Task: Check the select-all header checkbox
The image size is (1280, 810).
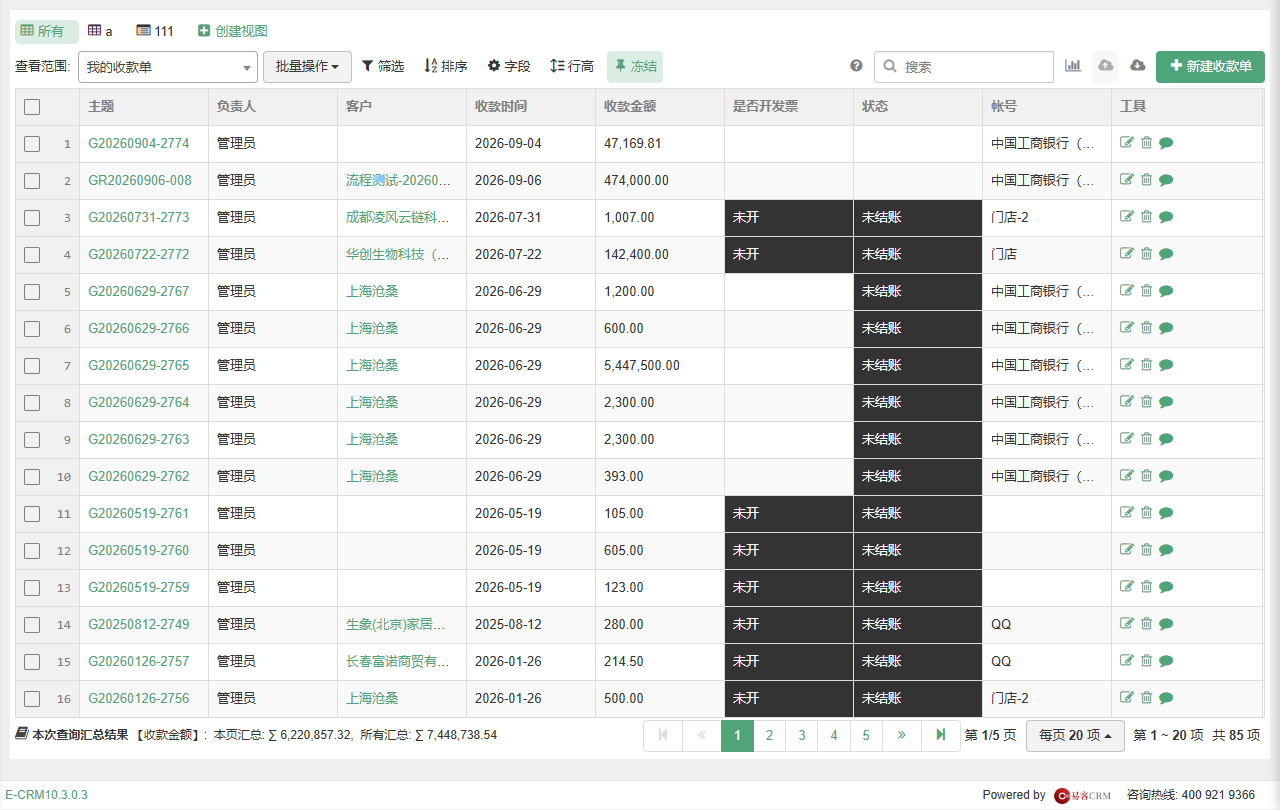Action: [32, 107]
